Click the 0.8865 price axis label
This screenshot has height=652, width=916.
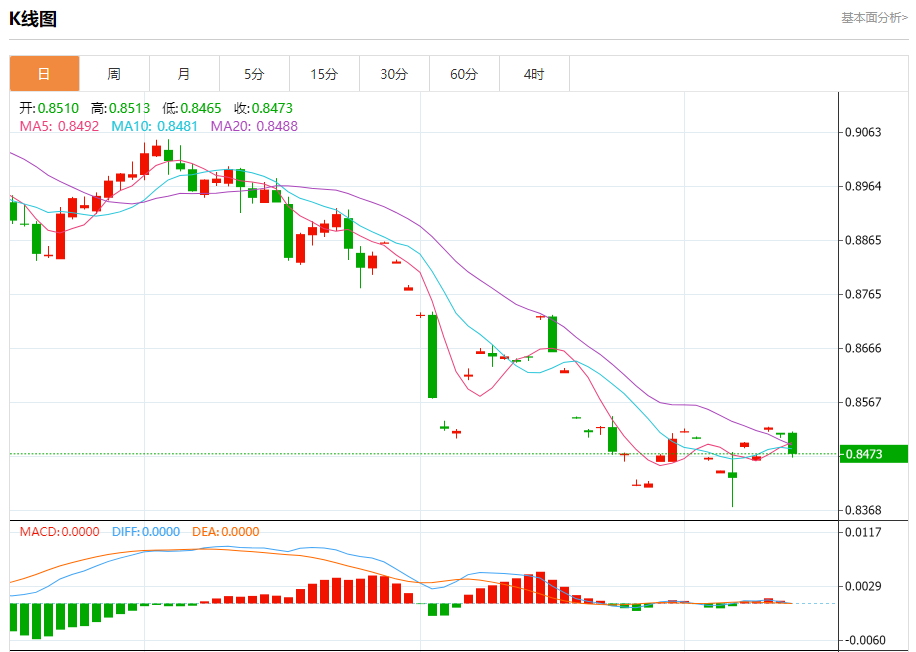863,240
